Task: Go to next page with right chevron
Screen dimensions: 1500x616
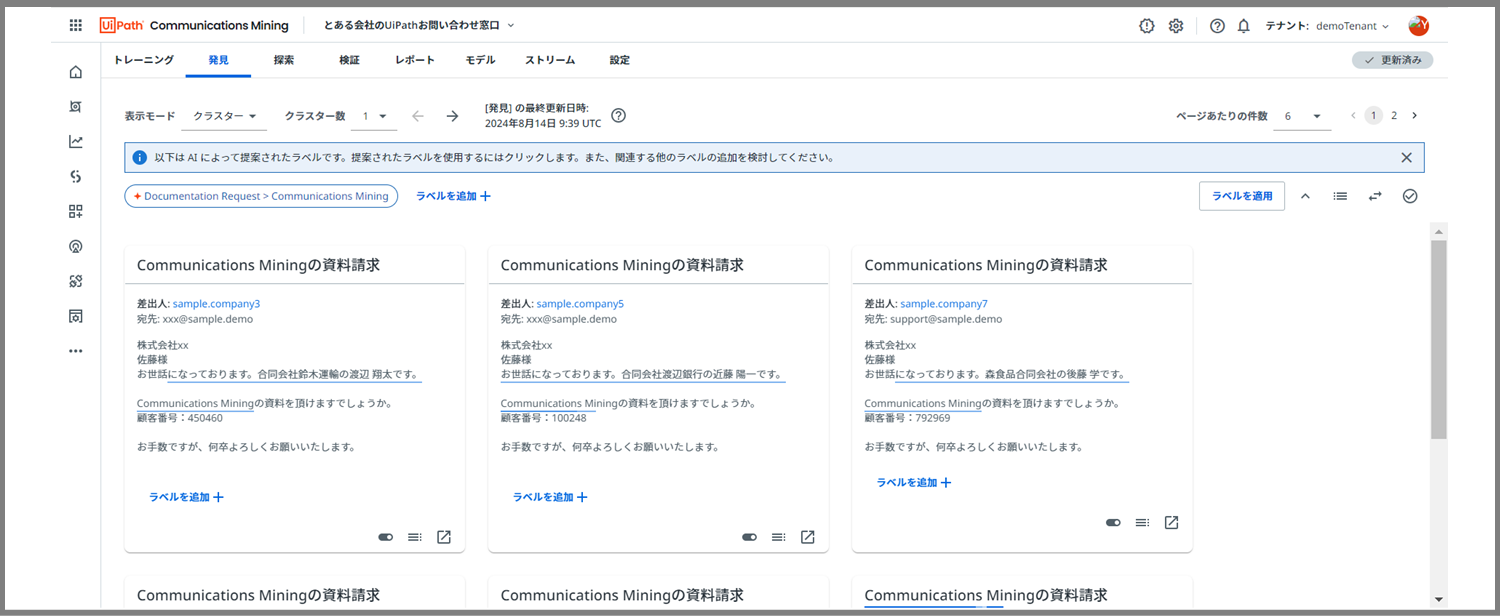Action: point(1414,116)
